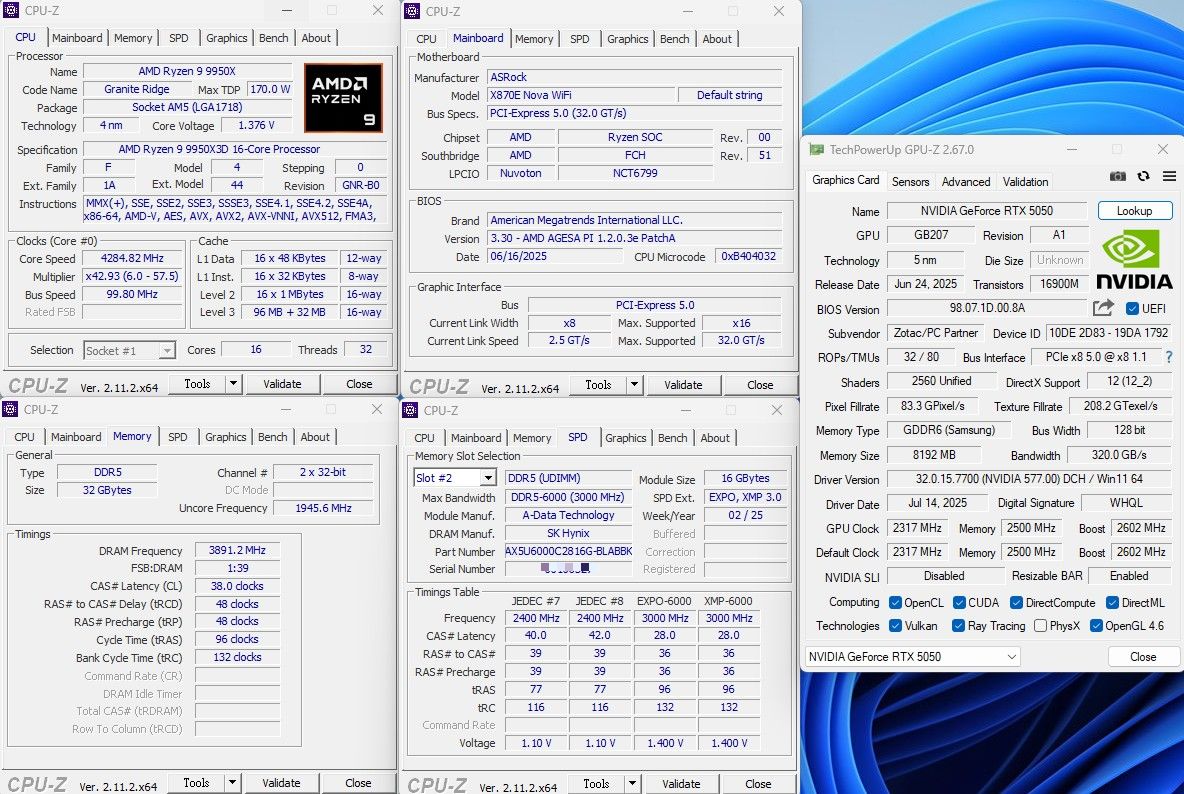Open the Bench tab in the CPU tab window
Viewport: 1184px width, 794px height.
[x=273, y=38]
